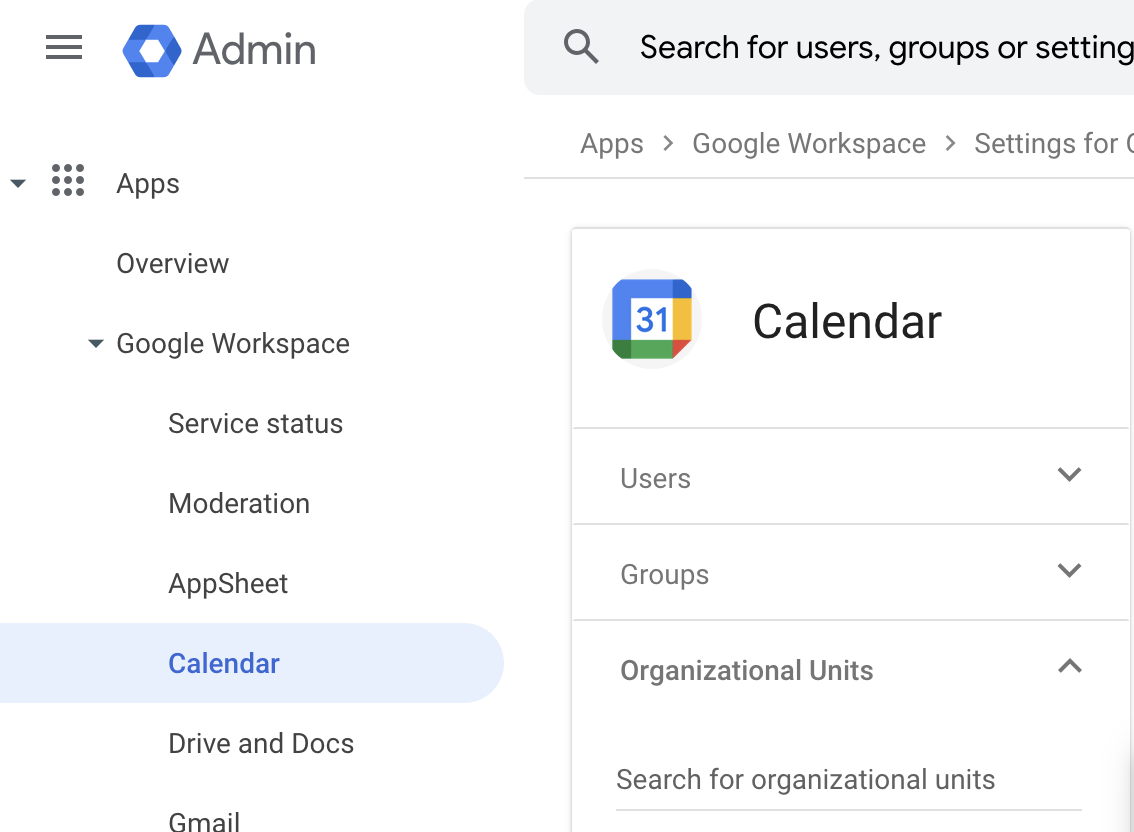Click the Google Workspace breadcrumb link
The width and height of the screenshot is (1134, 832).
(x=809, y=144)
